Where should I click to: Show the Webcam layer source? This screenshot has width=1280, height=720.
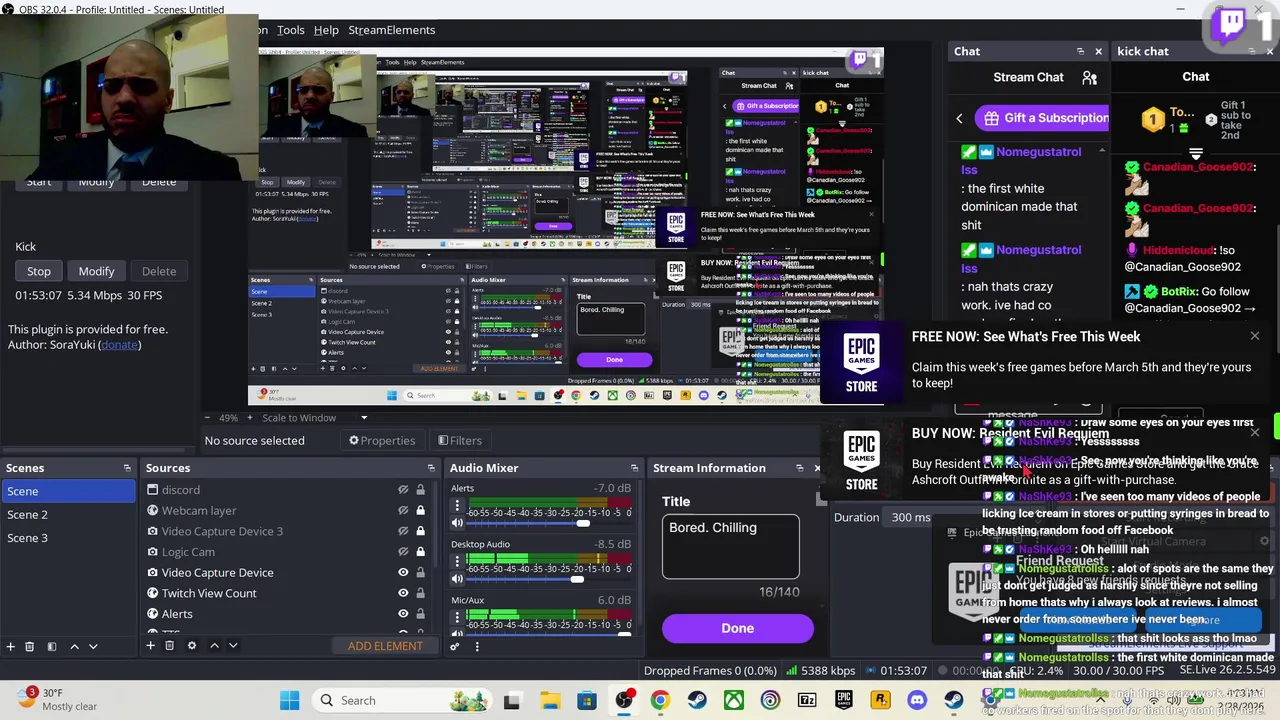(403, 511)
